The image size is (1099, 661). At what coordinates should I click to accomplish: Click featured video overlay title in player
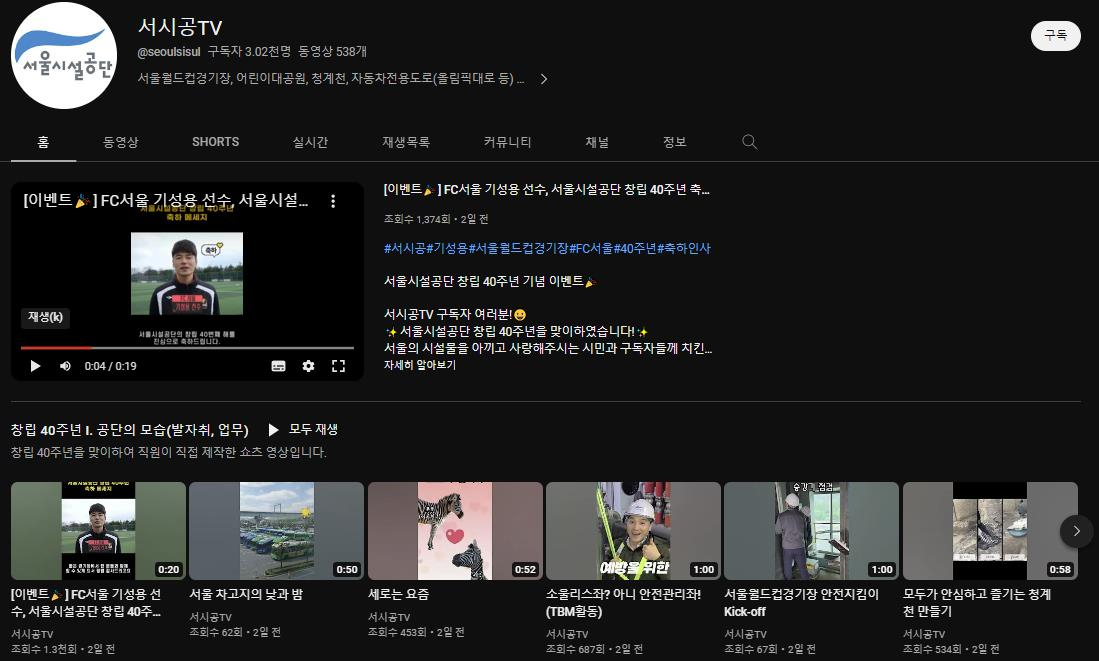165,200
